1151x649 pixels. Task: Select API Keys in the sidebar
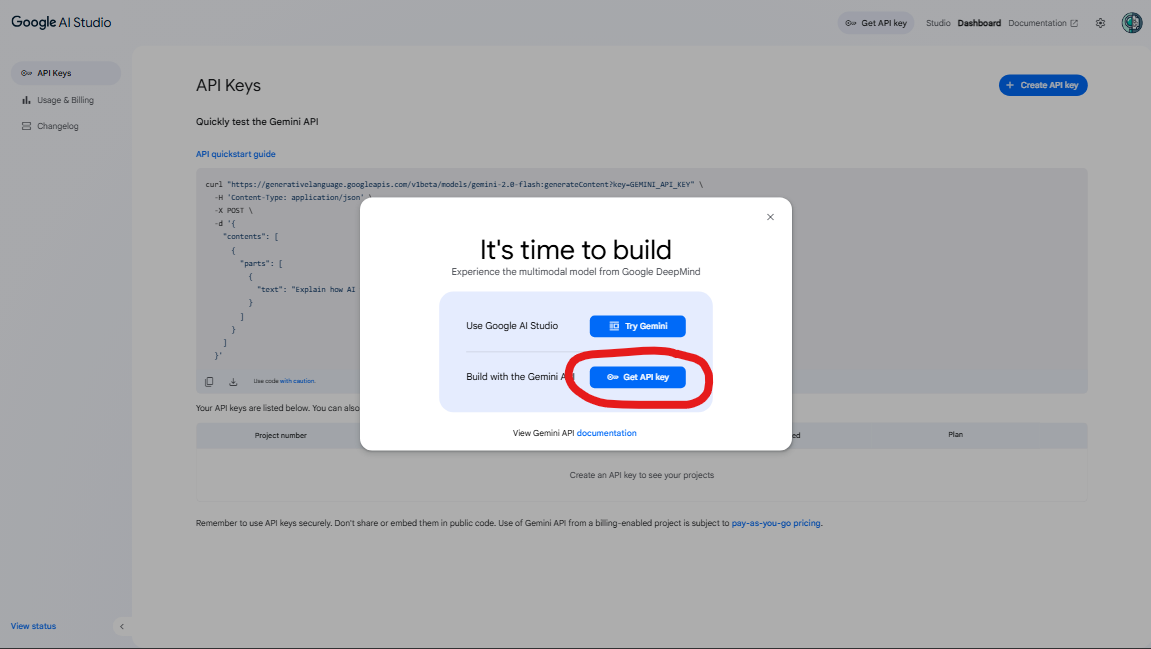(x=65, y=73)
